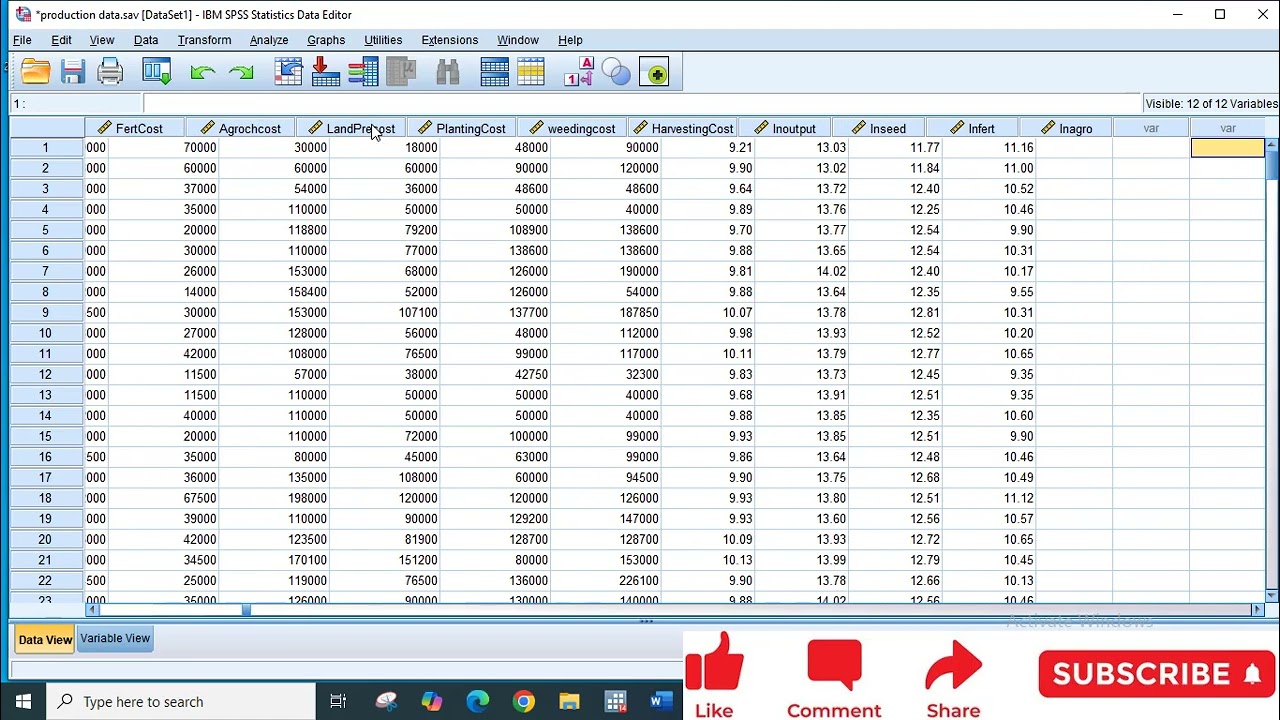Viewport: 1280px width, 720px height.
Task: Switch to the Data View tab
Action: pos(45,639)
